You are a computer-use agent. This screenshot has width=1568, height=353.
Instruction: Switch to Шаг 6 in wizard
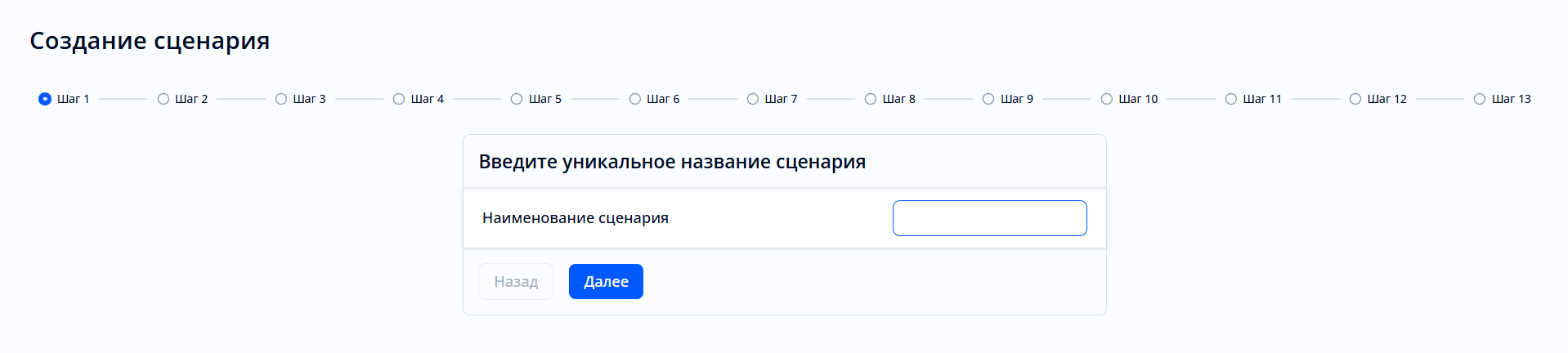tap(635, 99)
